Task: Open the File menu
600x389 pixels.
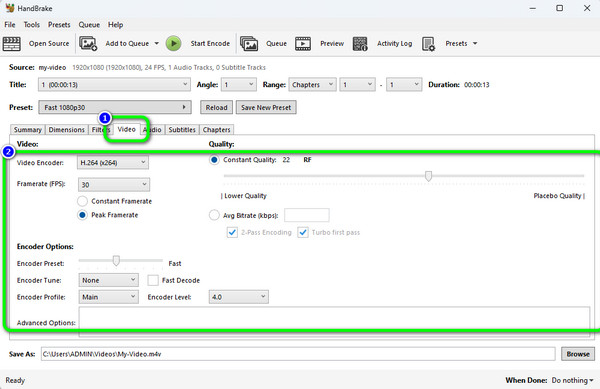Action: coord(10,25)
